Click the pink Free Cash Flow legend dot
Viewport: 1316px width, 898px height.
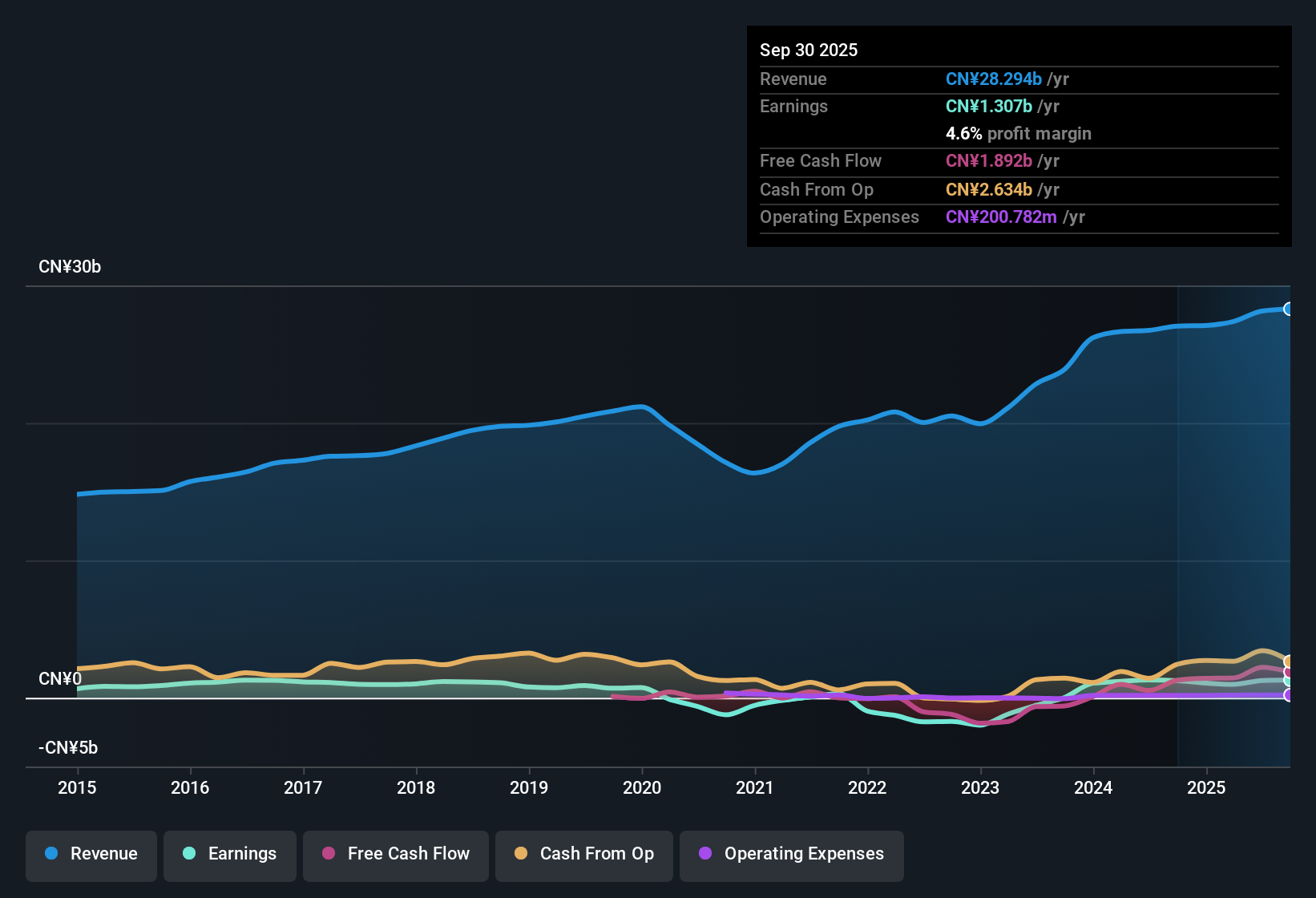click(x=328, y=854)
